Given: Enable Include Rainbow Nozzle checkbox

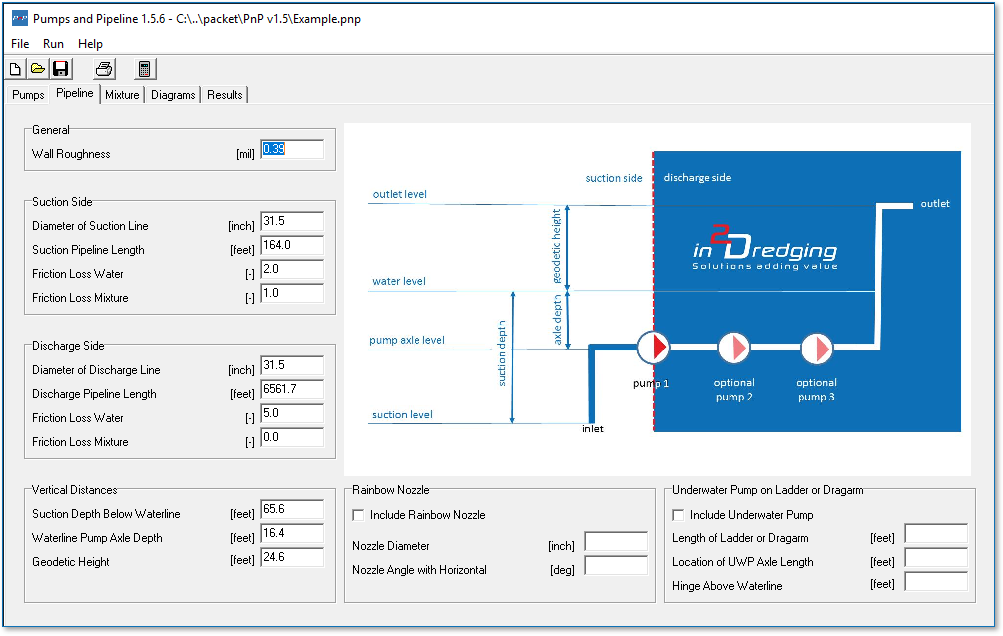Looking at the screenshot, I should click(358, 515).
